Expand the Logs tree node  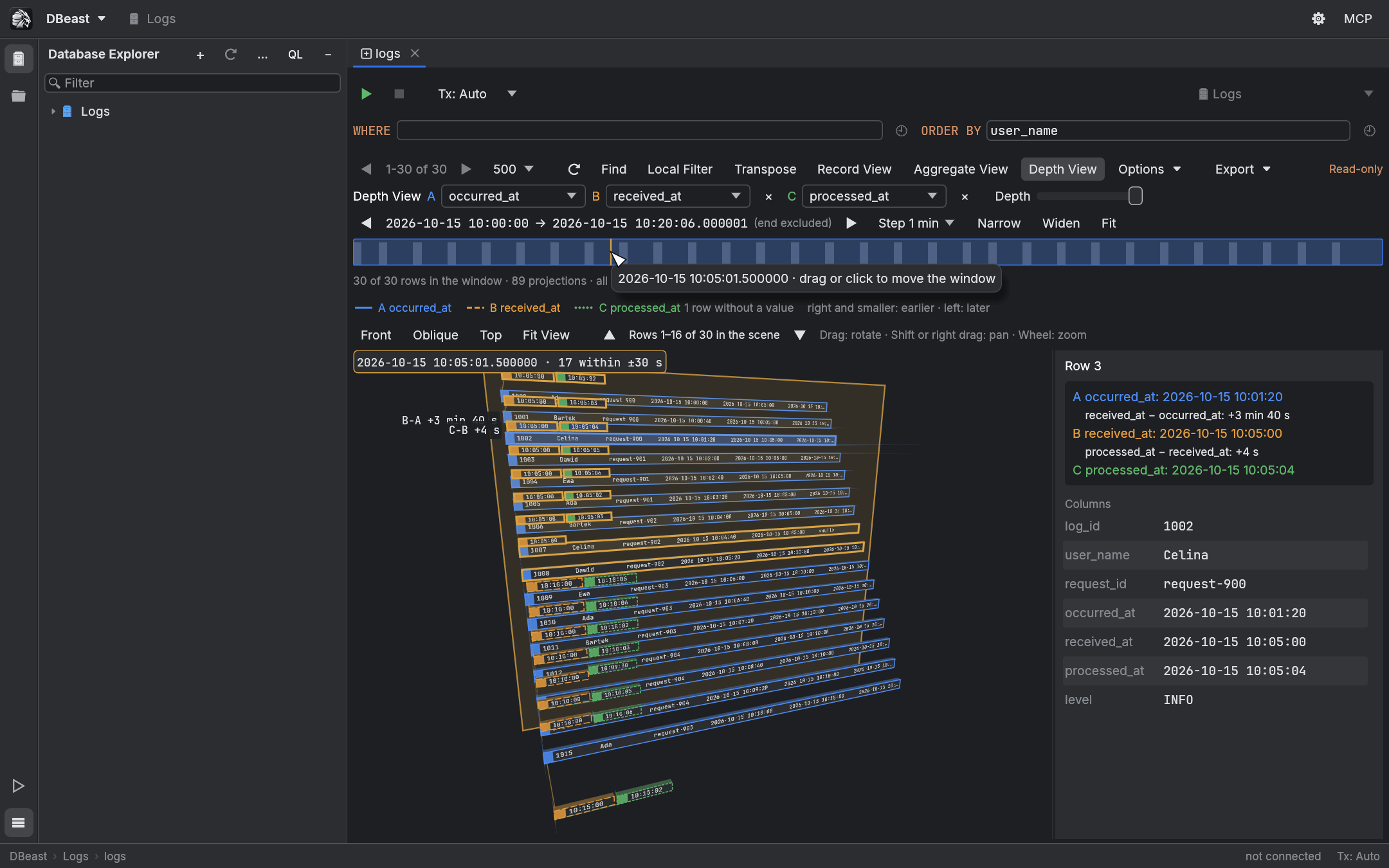pos(53,111)
